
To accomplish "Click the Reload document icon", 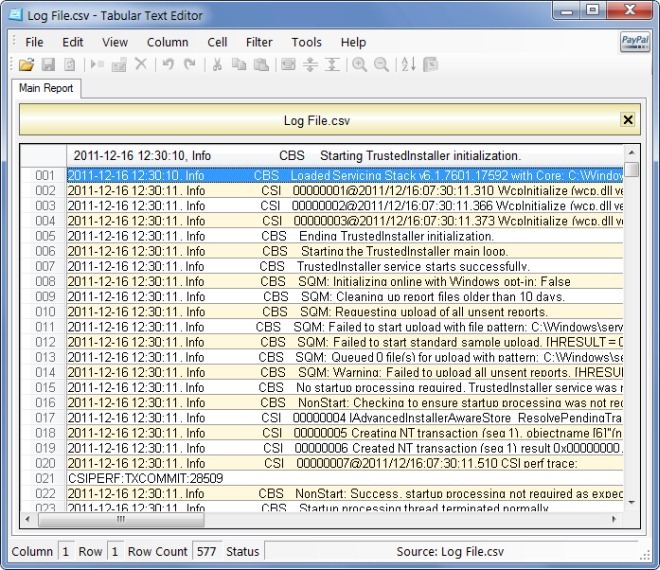I will tap(69, 64).
